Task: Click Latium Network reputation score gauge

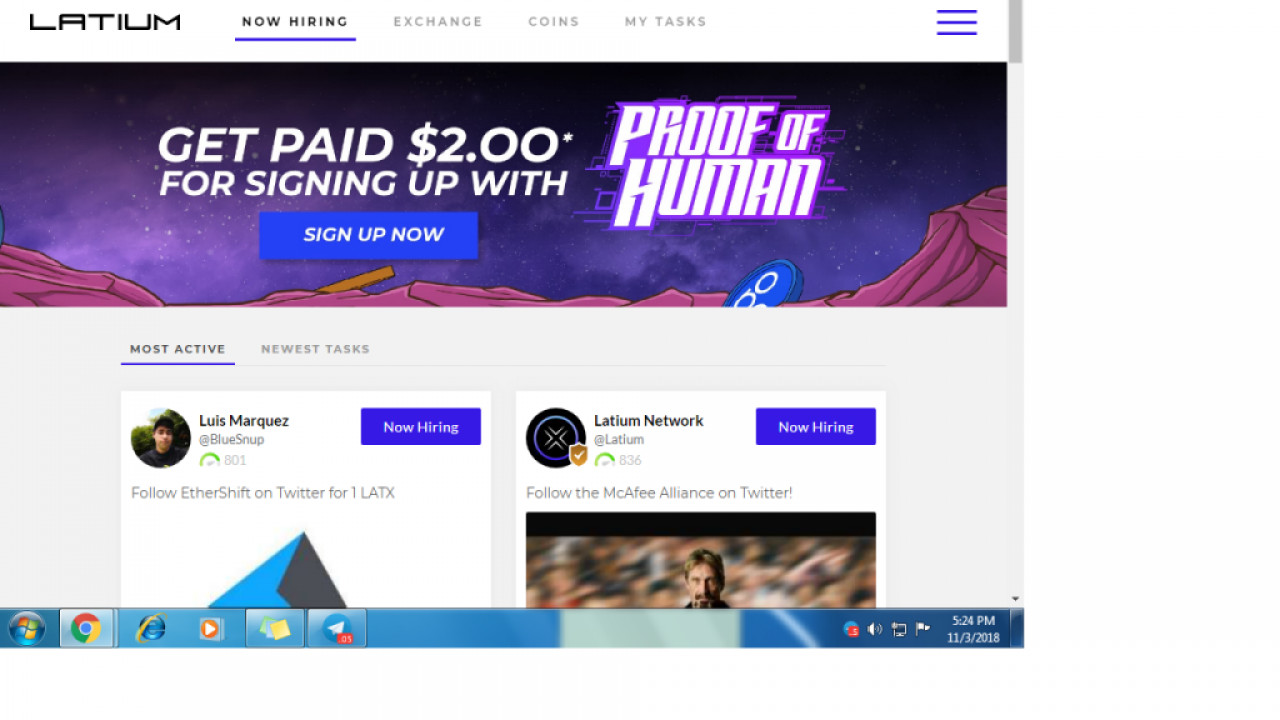Action: tap(605, 460)
